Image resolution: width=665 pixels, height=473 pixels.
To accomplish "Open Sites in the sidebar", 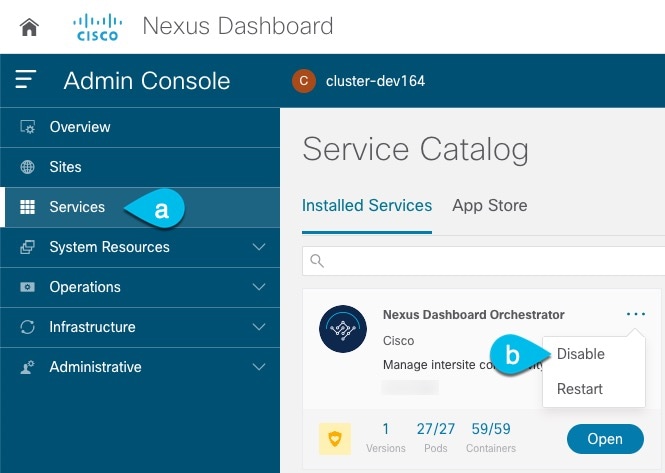I will coord(140,167).
